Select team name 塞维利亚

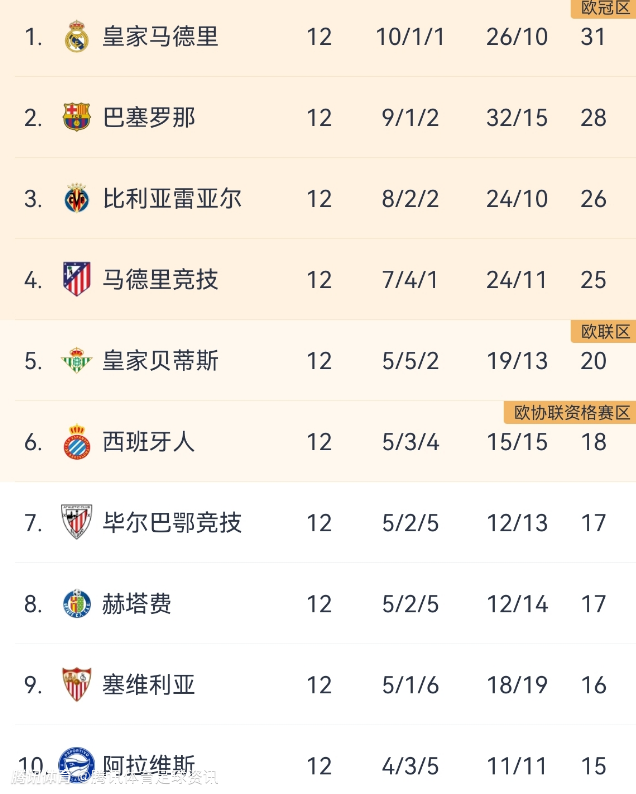pyautogui.click(x=149, y=685)
